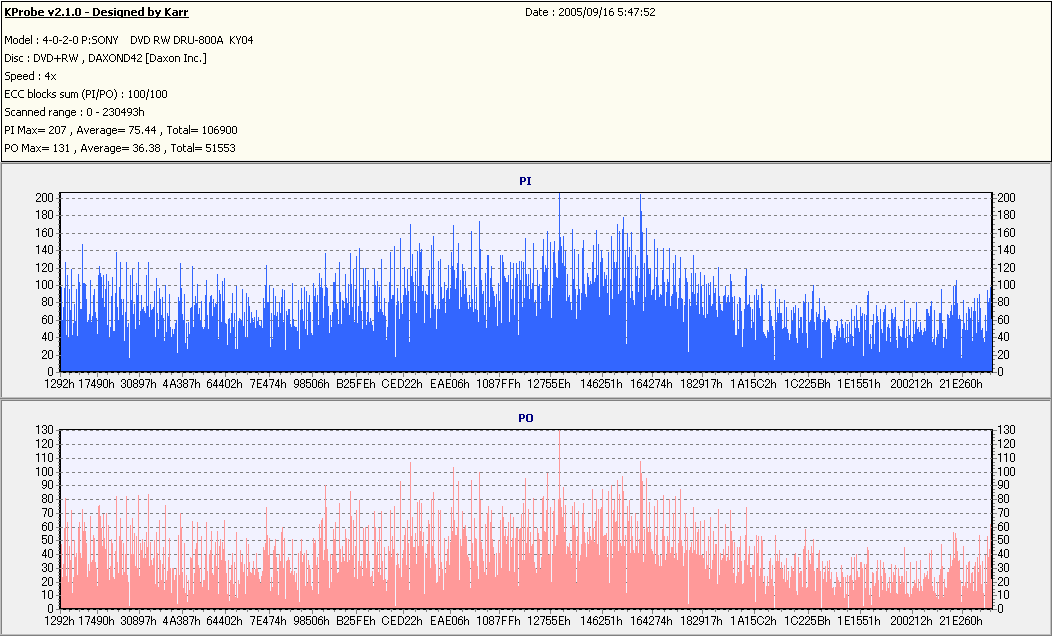Click the PI chart title
Image resolution: width=1052 pixels, height=636 pixels.
(525, 181)
